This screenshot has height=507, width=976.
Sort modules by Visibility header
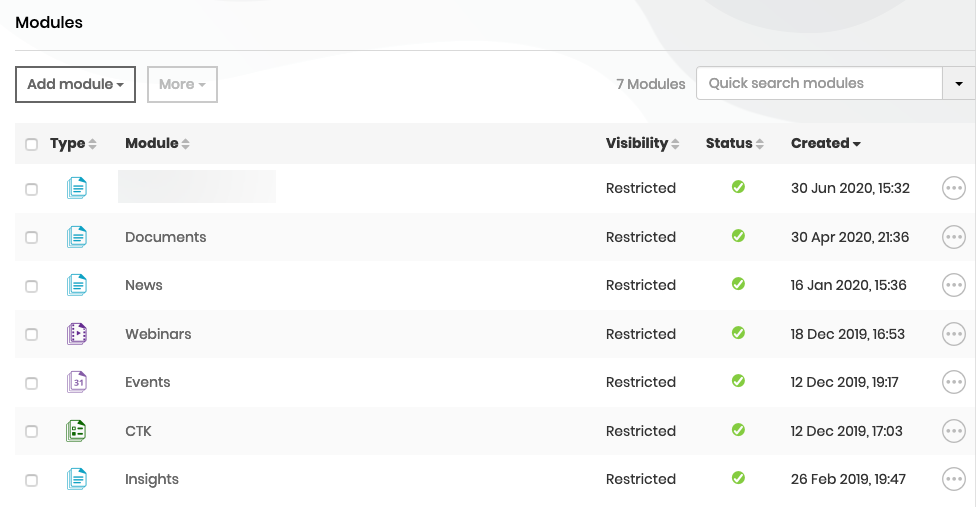(642, 143)
